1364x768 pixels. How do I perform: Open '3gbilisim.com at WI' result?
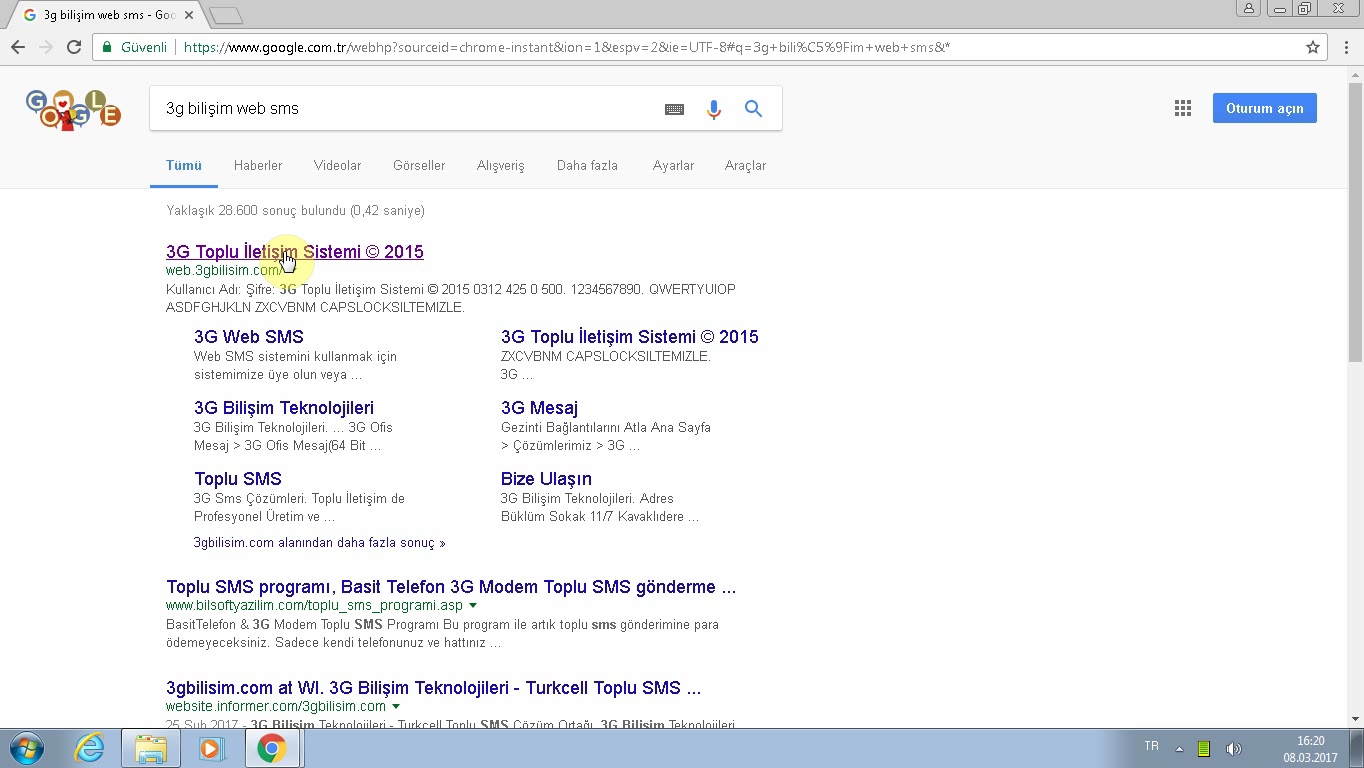[433, 688]
